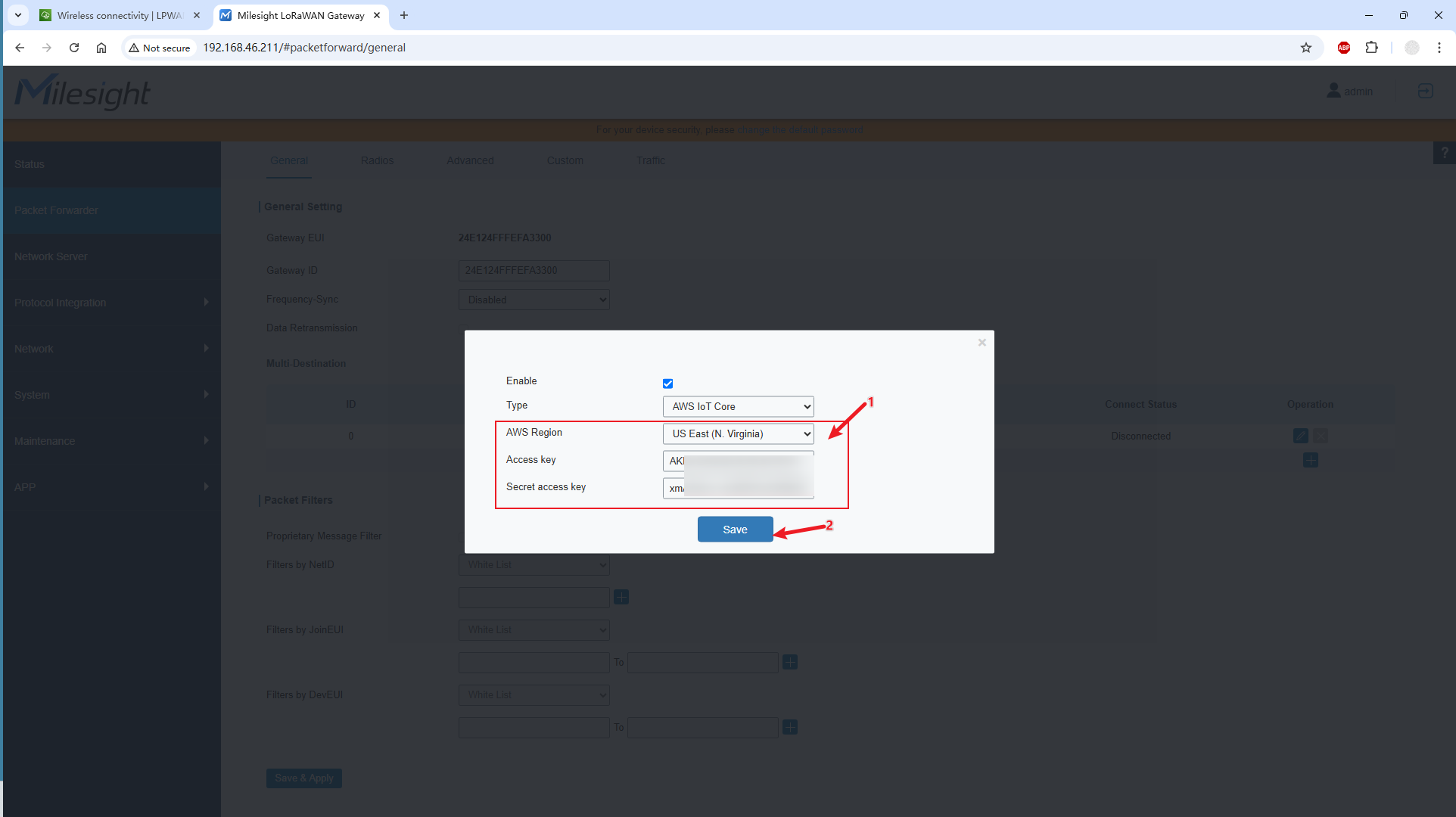Screen dimensions: 1456x817
Task: Open the AWS Region dropdown
Action: pos(738,433)
